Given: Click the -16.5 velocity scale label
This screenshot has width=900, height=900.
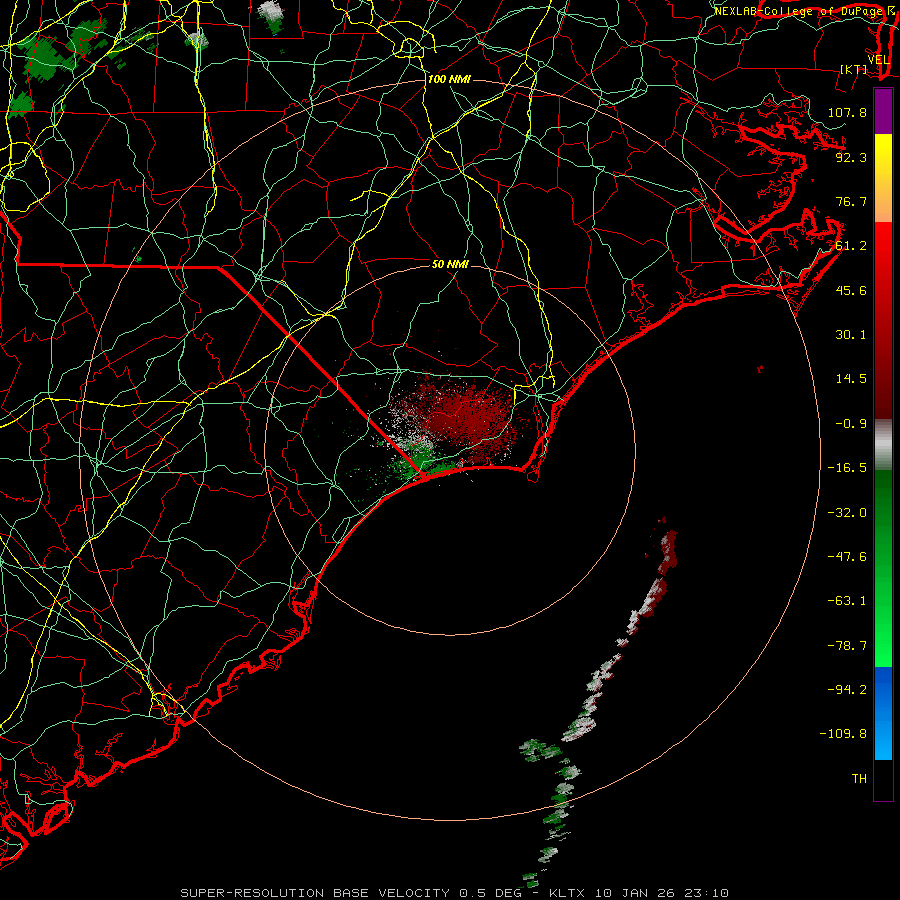Looking at the screenshot, I should tap(847, 468).
